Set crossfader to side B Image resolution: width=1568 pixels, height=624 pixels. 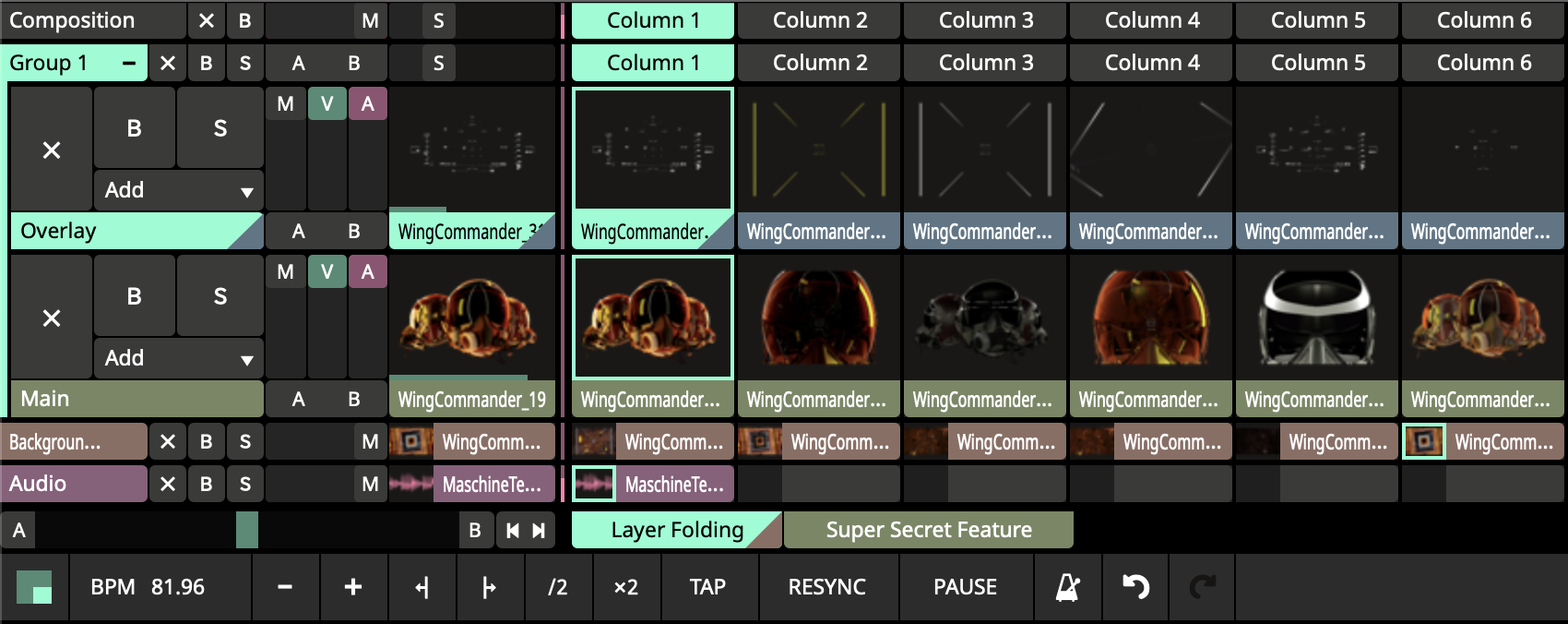475,530
